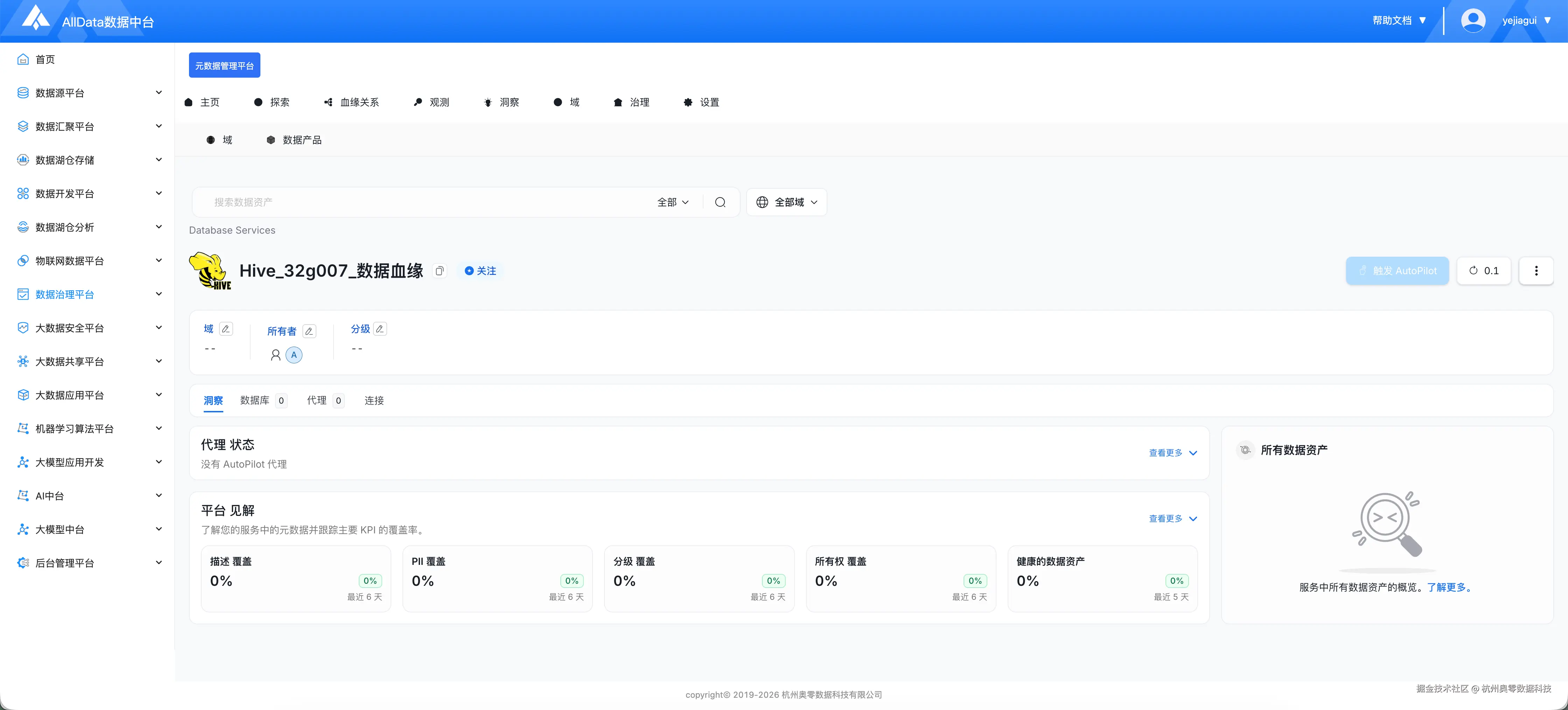Copy the Hive_32g007 service name

point(440,271)
